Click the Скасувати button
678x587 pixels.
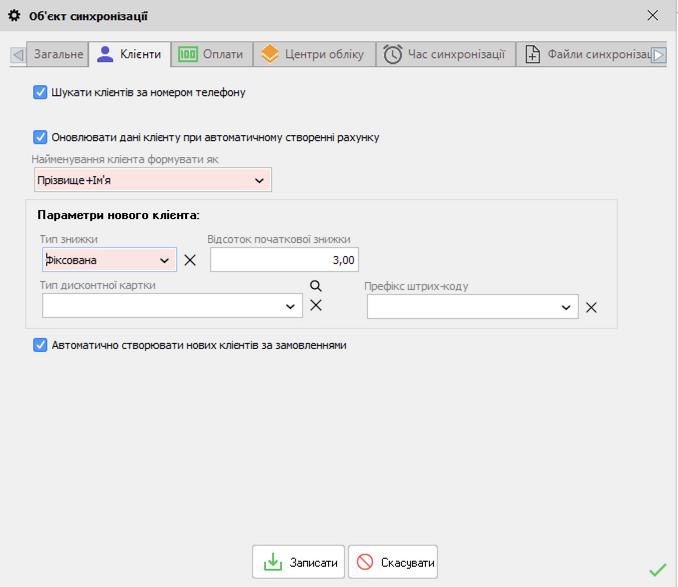[393, 563]
